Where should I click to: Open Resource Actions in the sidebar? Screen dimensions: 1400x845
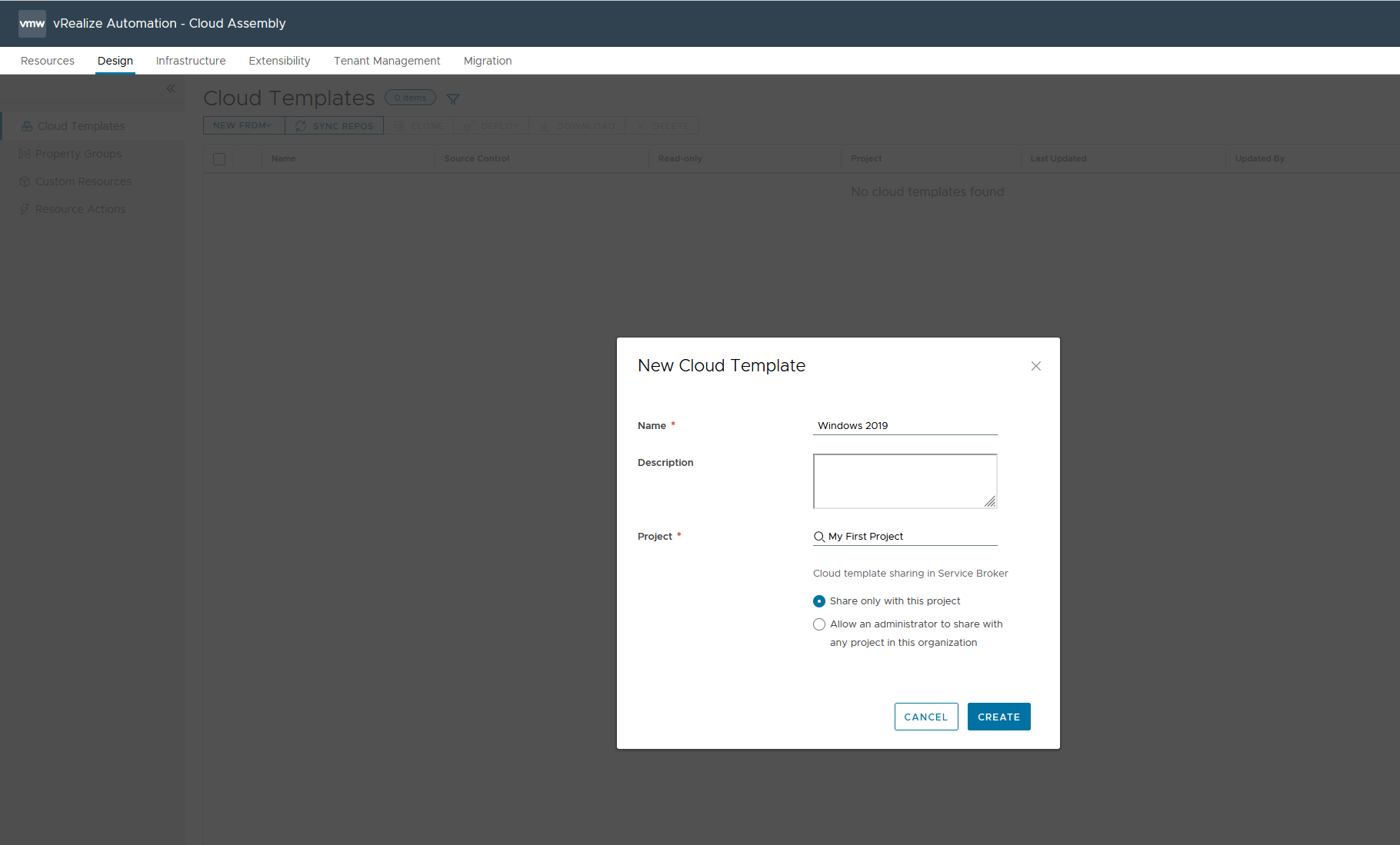click(x=80, y=209)
